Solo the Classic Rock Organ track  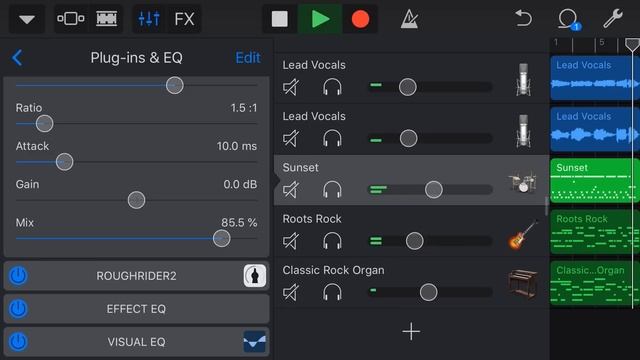[332, 292]
